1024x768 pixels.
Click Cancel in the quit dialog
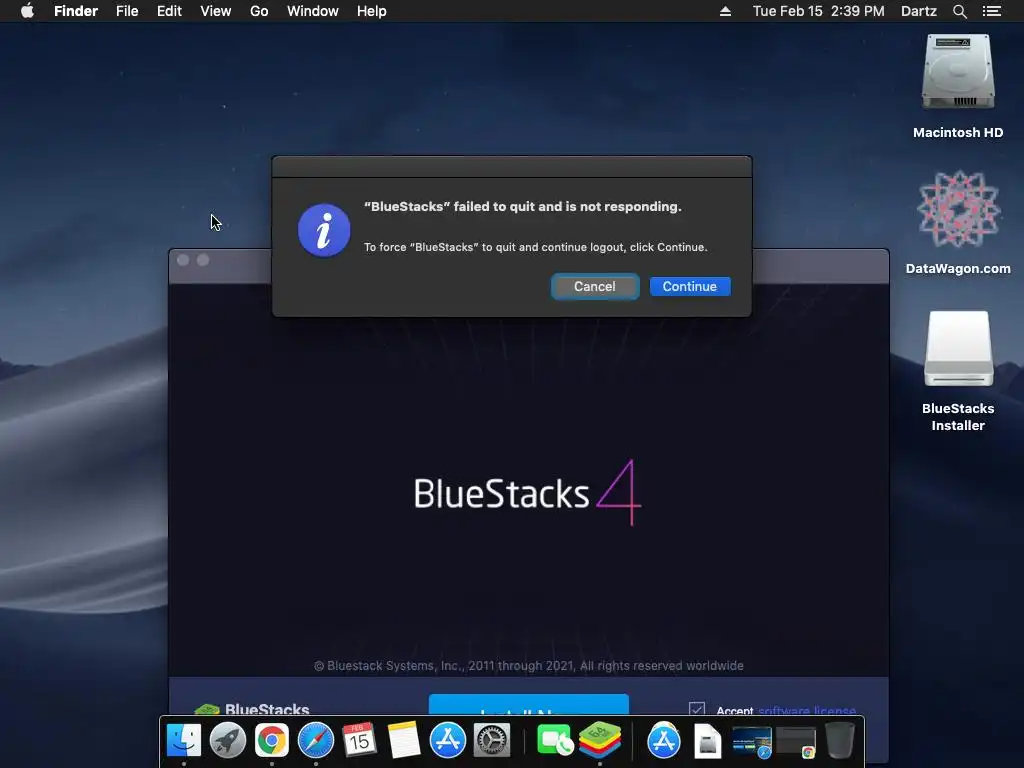click(x=594, y=286)
